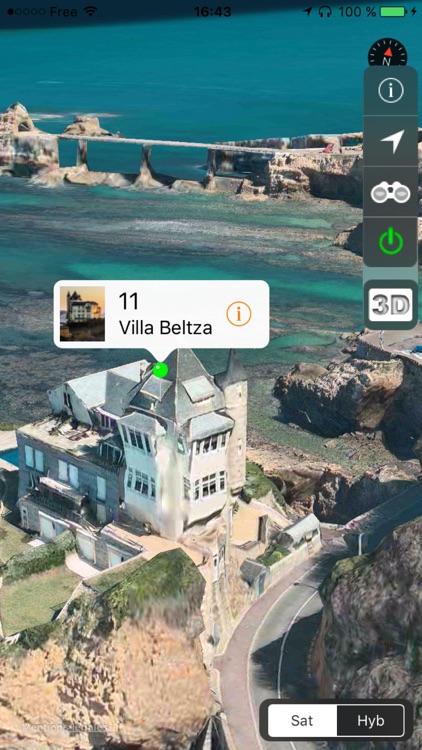Select the green map pin marker
422x750 pixels.
tap(160, 370)
